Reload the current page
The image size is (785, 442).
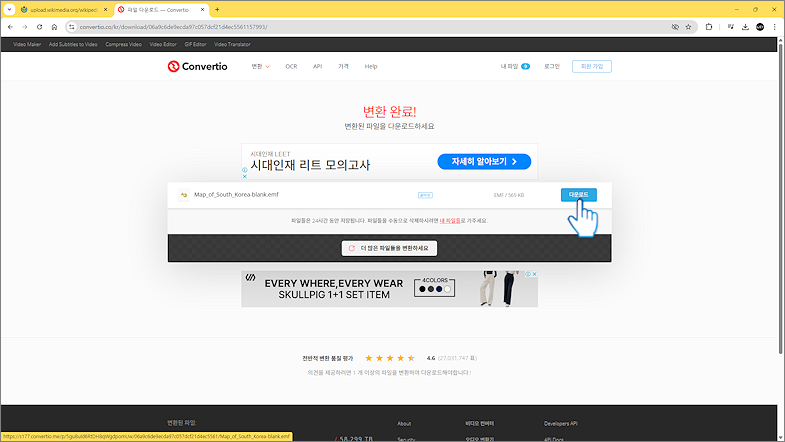(40, 27)
